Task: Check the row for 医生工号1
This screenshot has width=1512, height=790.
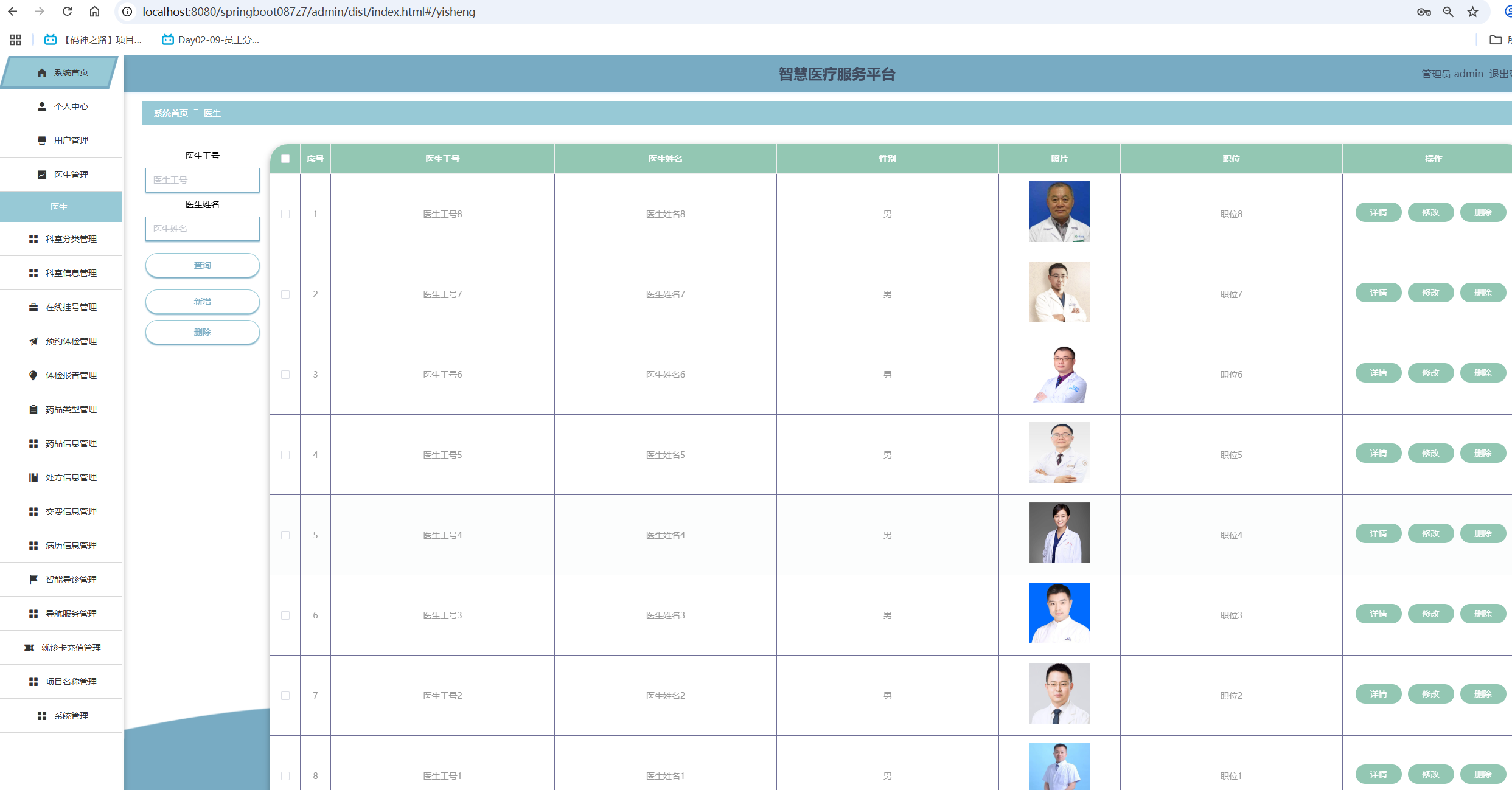Action: click(x=285, y=776)
